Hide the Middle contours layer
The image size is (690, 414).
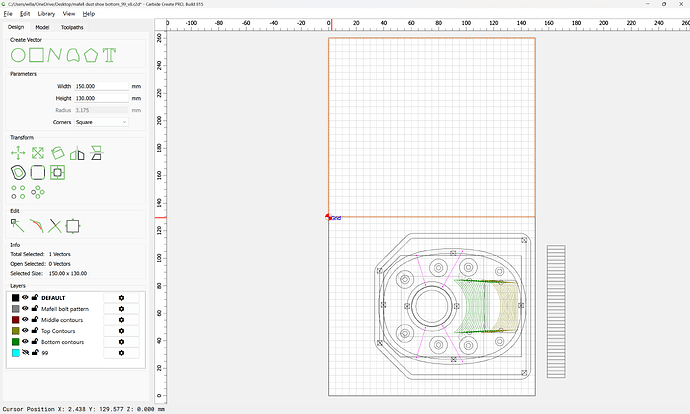(25, 319)
